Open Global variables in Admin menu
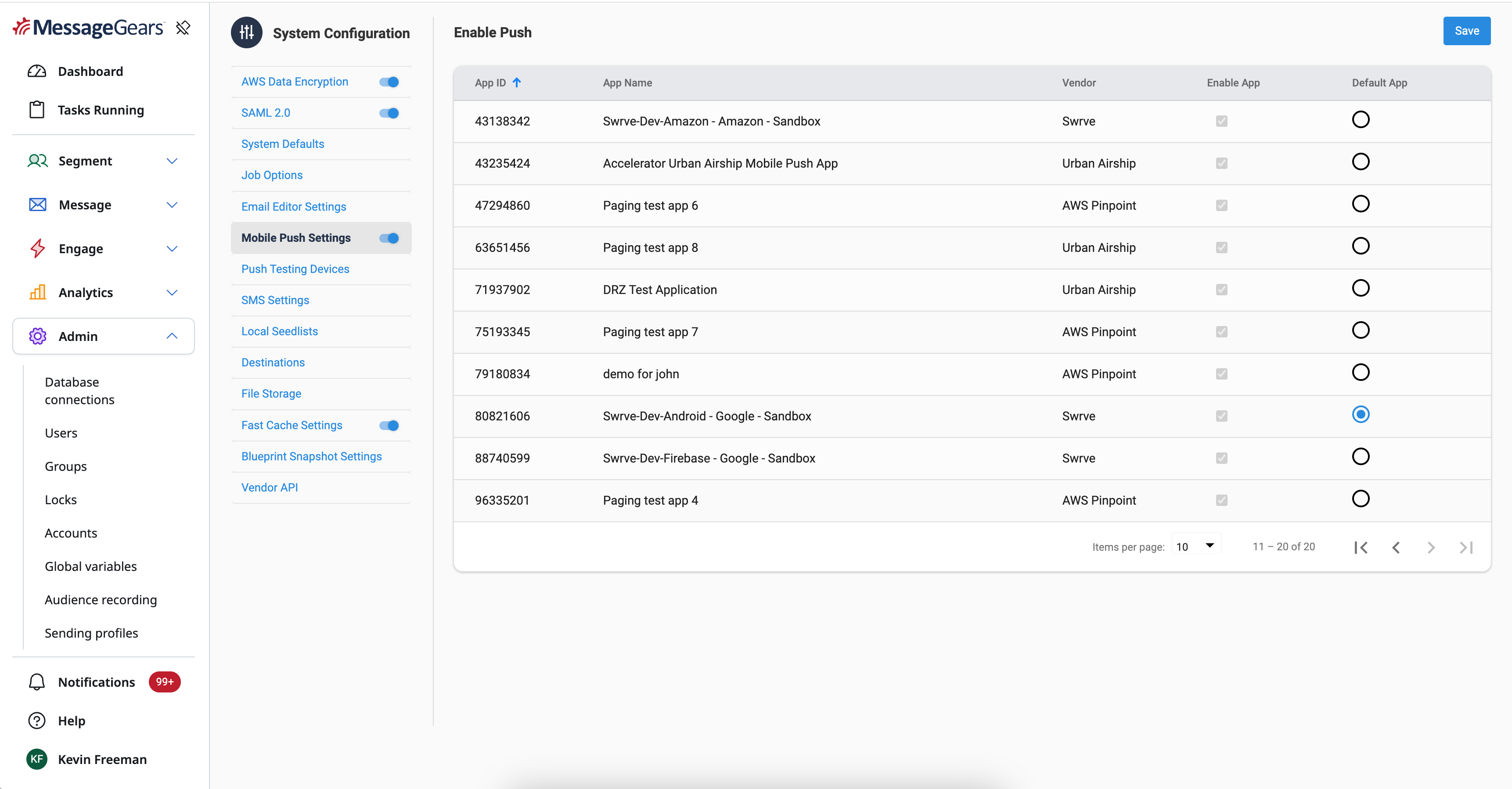 click(x=91, y=567)
